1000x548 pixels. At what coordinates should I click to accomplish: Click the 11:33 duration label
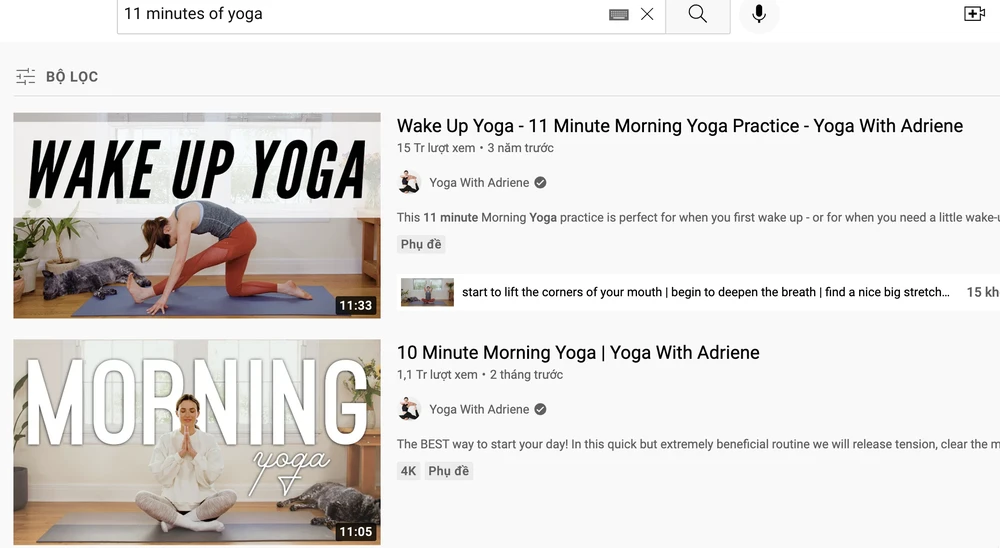click(x=355, y=306)
